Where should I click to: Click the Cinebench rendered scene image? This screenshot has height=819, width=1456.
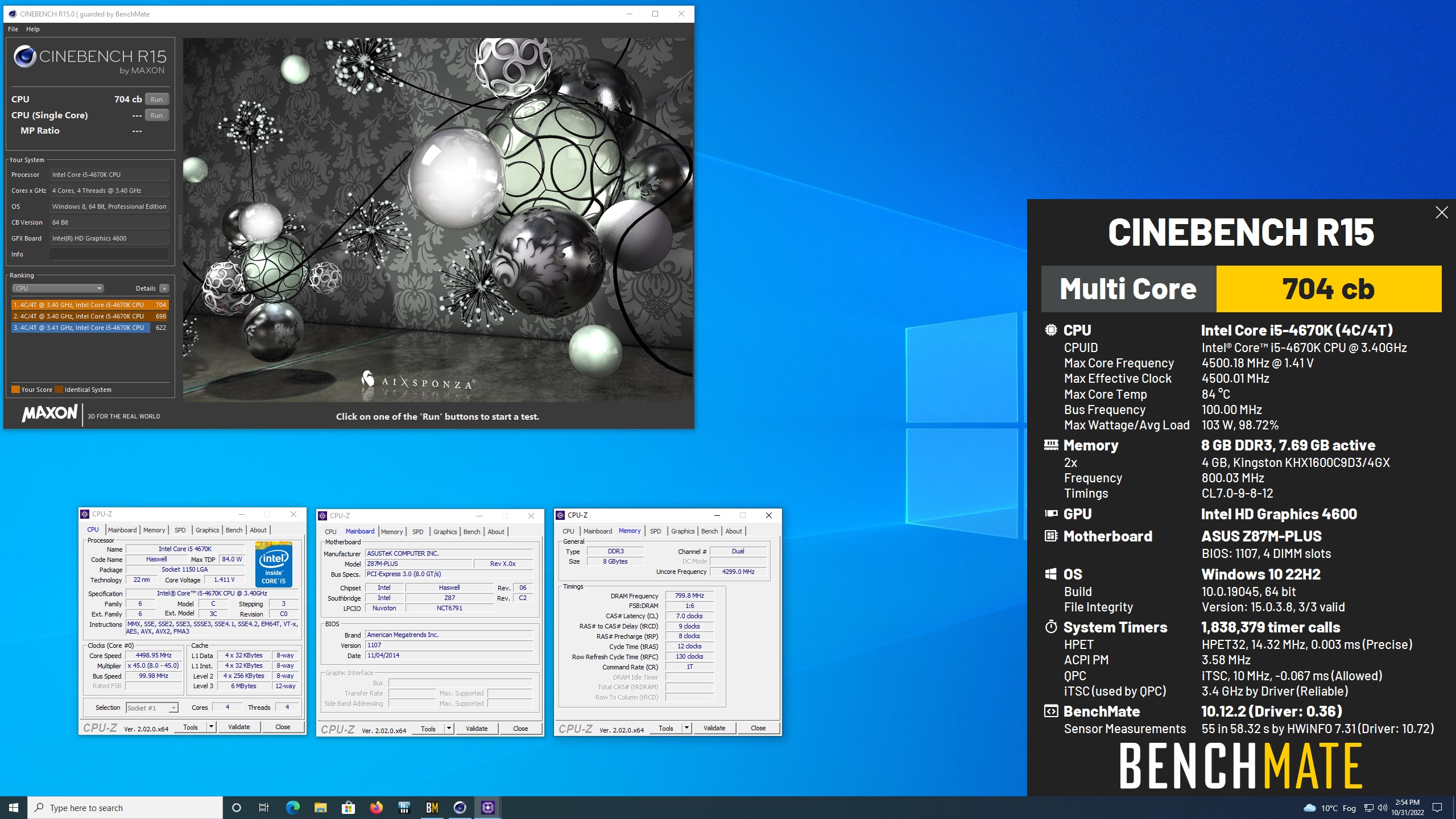[x=438, y=220]
